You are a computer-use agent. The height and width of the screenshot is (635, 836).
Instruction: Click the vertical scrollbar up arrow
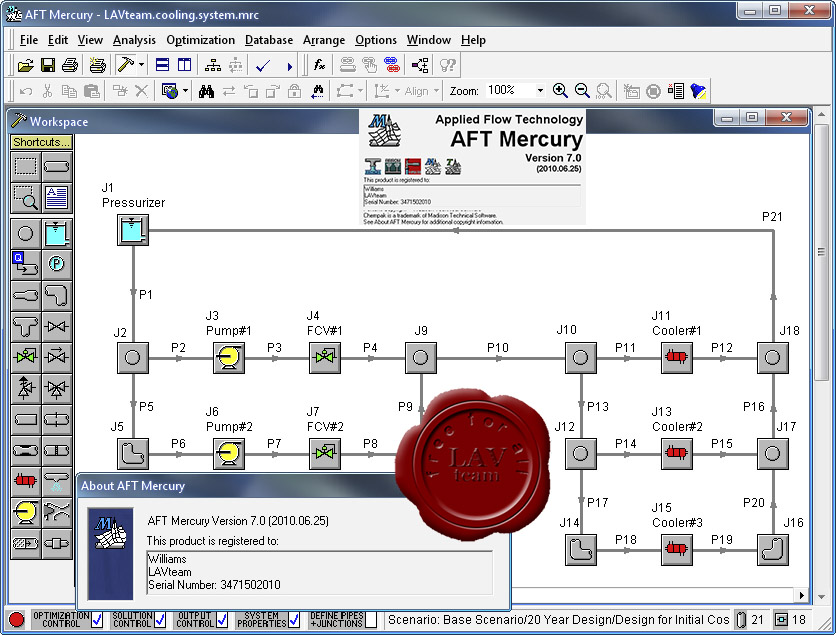tap(821, 115)
